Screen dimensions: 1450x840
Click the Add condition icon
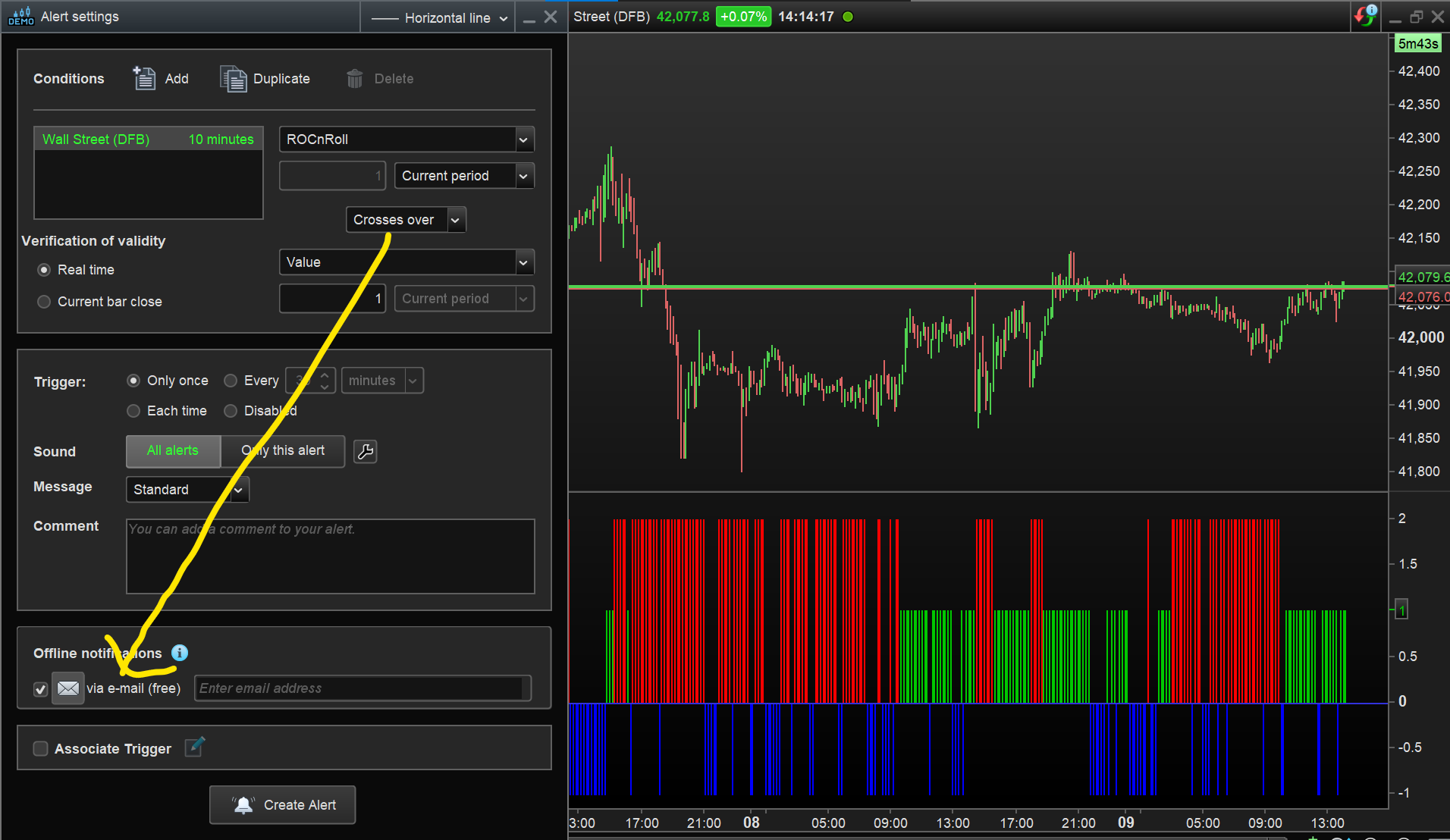point(144,78)
